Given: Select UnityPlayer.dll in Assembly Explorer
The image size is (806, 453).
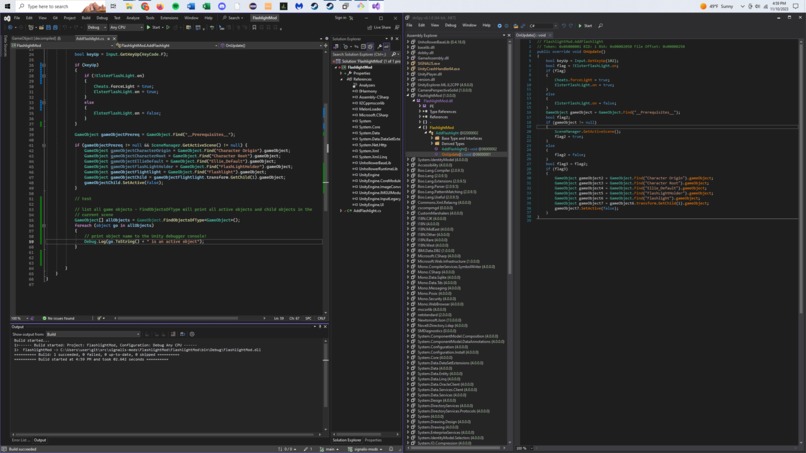Looking at the screenshot, I should click(429, 74).
